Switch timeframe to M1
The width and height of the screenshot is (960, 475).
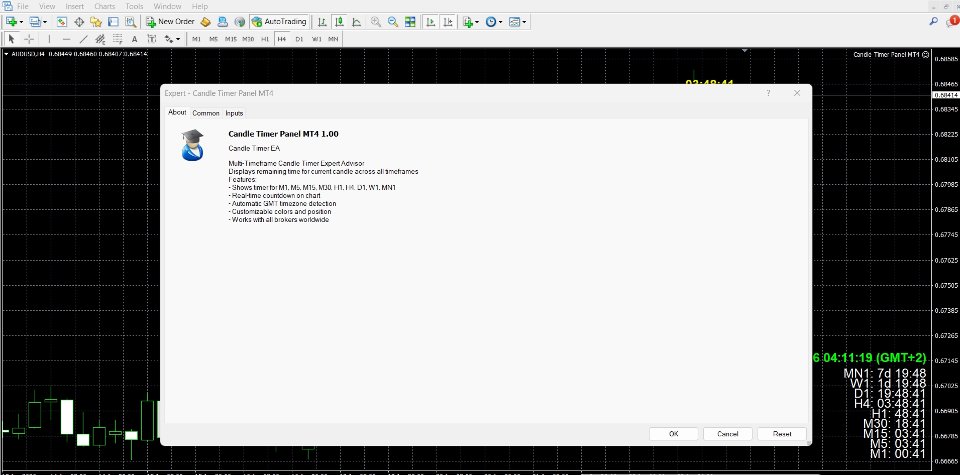pyautogui.click(x=197, y=39)
